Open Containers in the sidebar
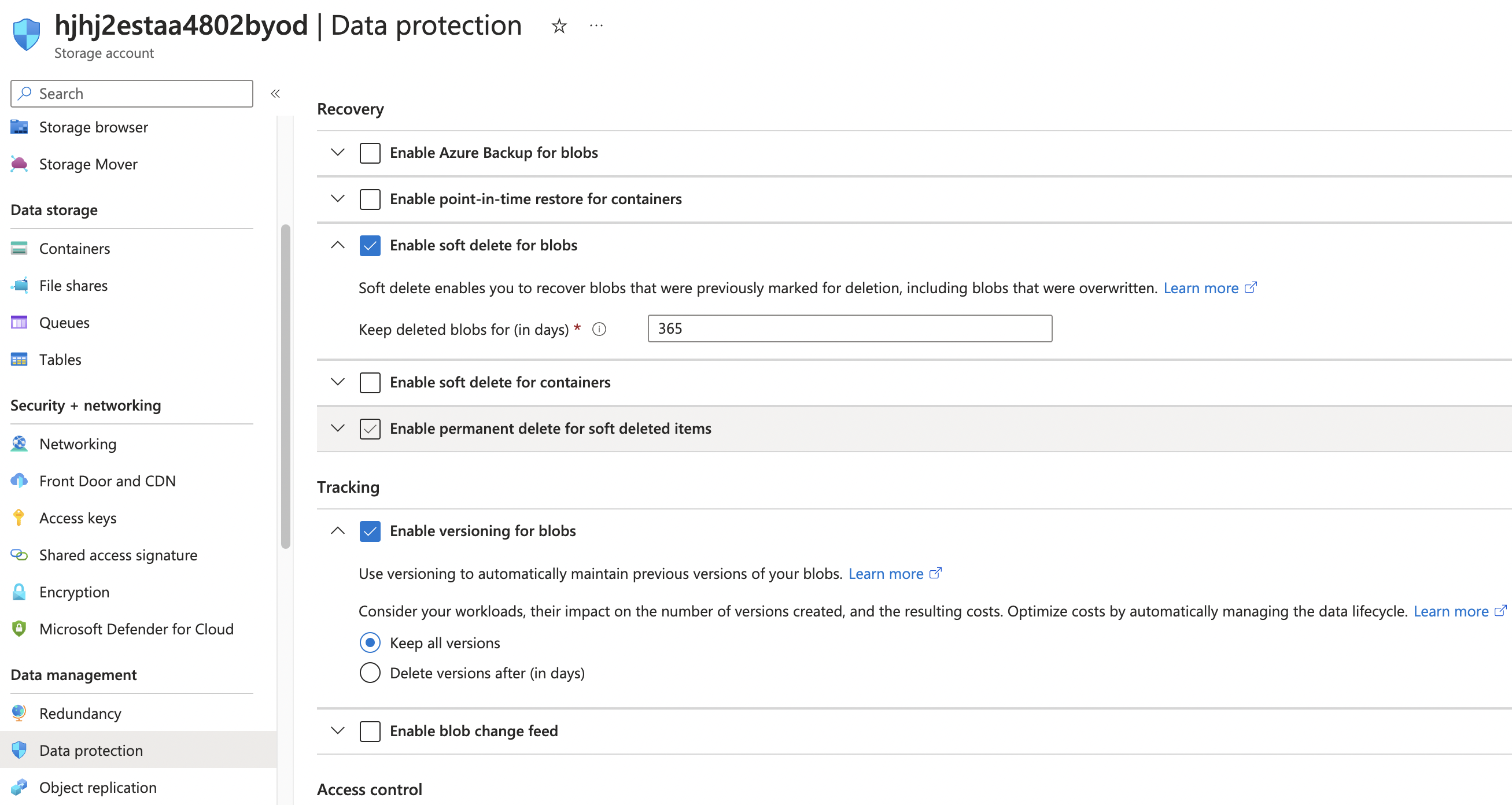Image resolution: width=1512 pixels, height=805 pixels. tap(75, 249)
